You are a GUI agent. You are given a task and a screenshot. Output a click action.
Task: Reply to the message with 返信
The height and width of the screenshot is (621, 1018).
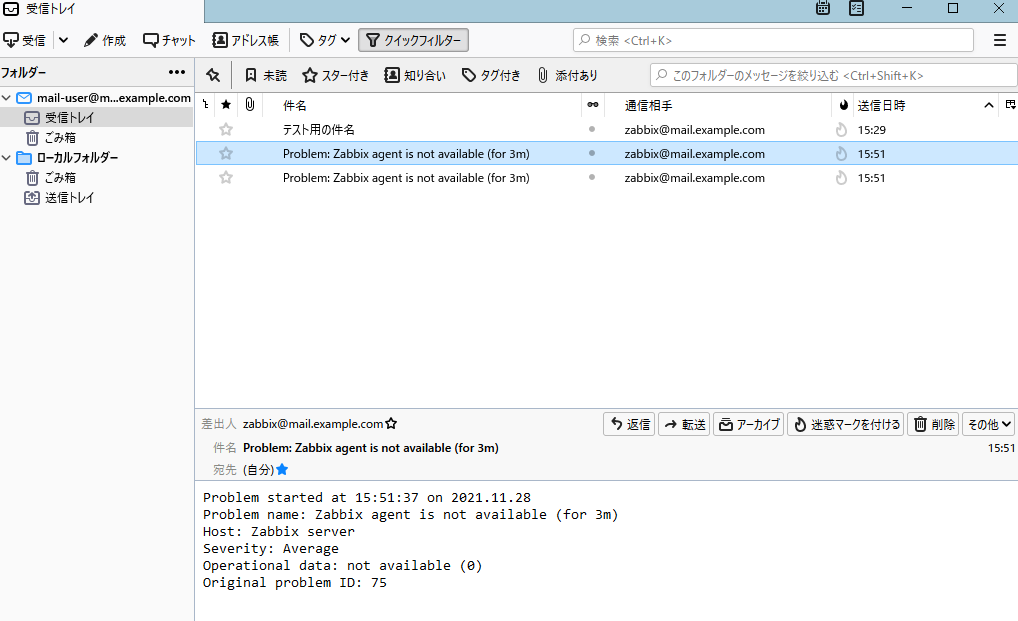click(x=628, y=423)
